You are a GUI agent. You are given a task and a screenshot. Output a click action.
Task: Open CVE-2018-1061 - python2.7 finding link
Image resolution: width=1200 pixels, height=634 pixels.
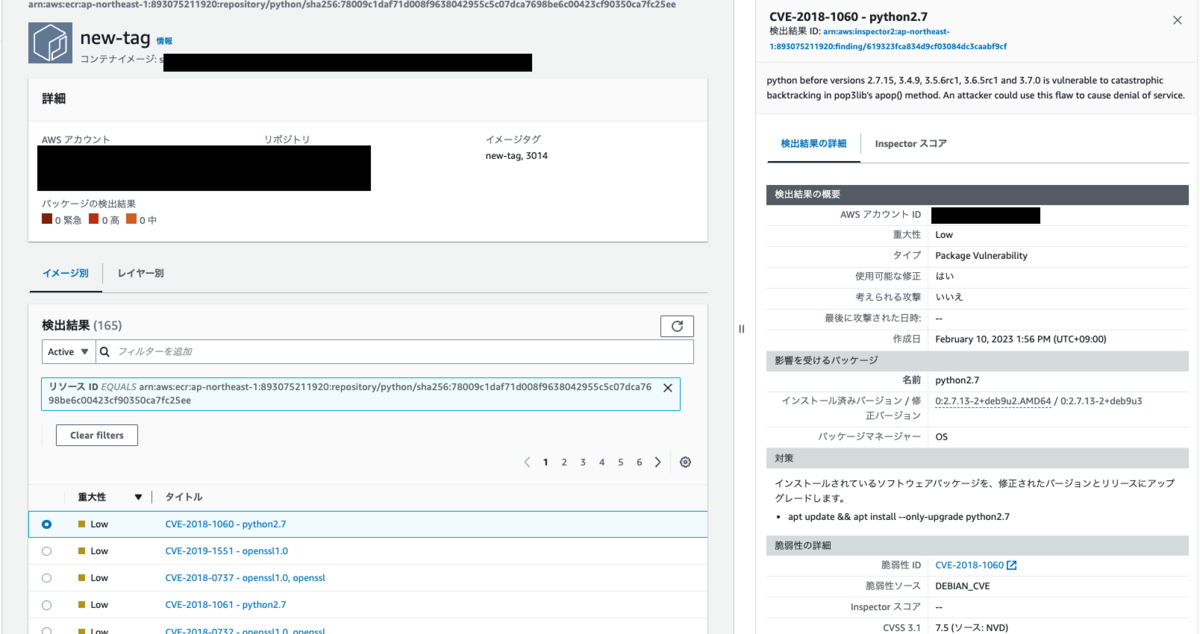[225, 605]
